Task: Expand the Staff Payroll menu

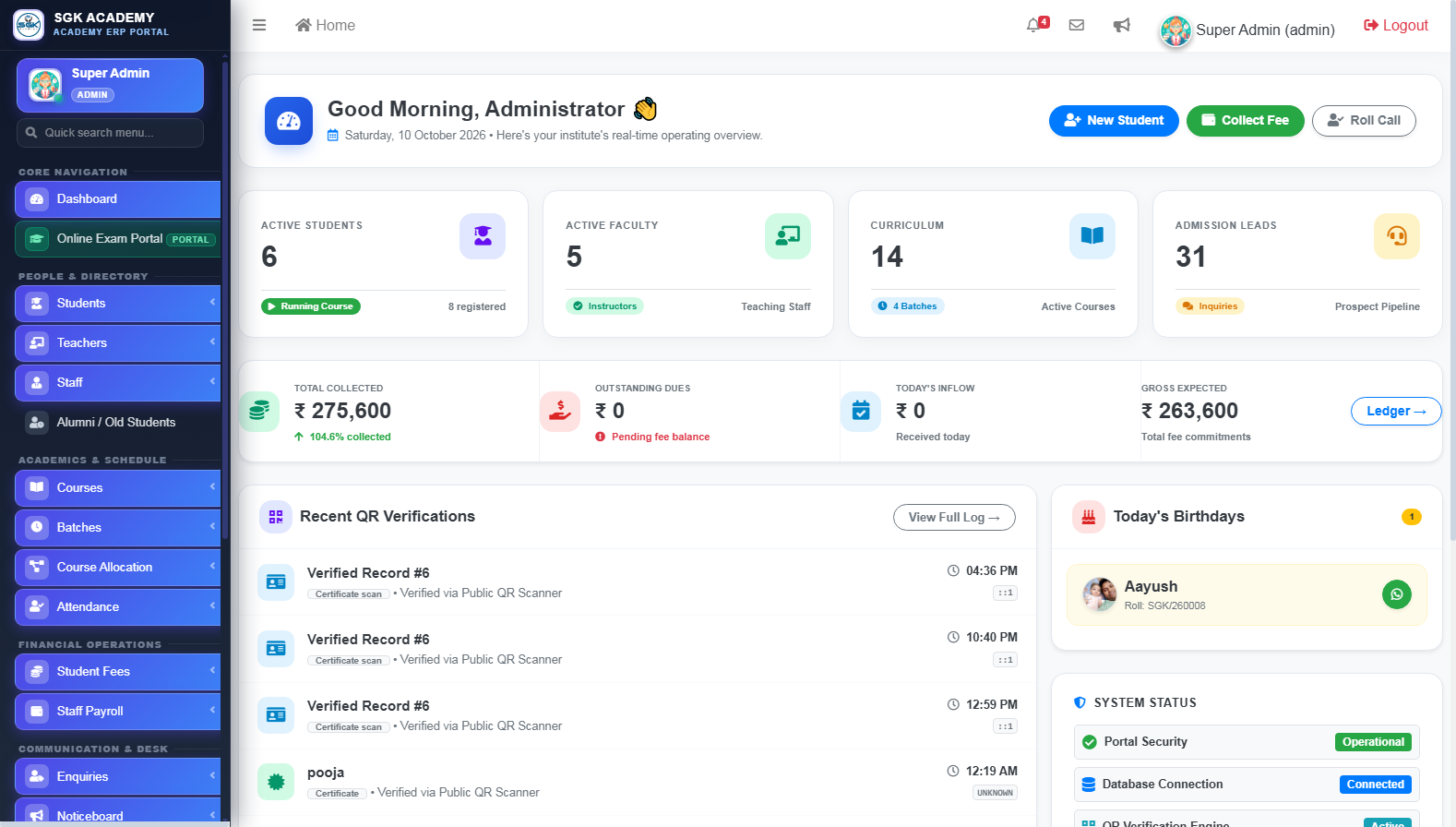Action: (117, 711)
